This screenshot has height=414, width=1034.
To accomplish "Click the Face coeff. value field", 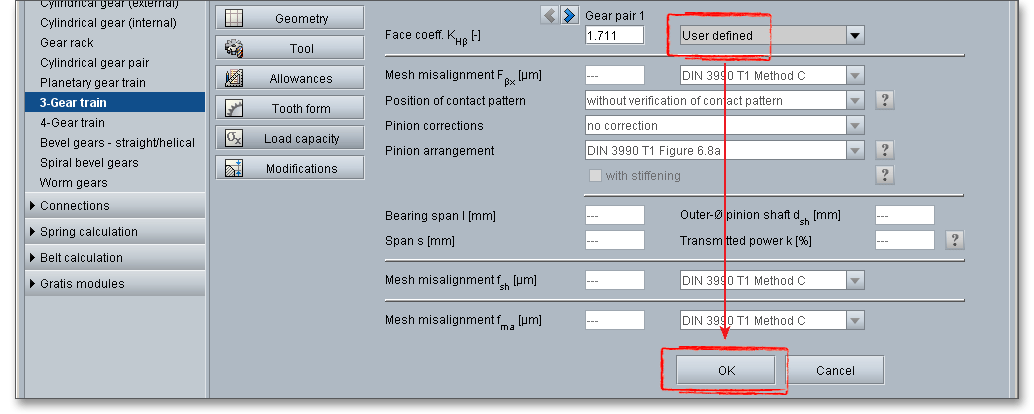I will pyautogui.click(x=614, y=36).
